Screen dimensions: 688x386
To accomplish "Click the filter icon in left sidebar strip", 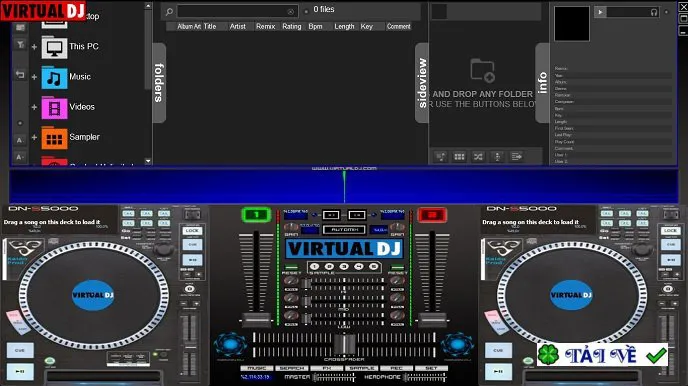I will tap(20, 44).
